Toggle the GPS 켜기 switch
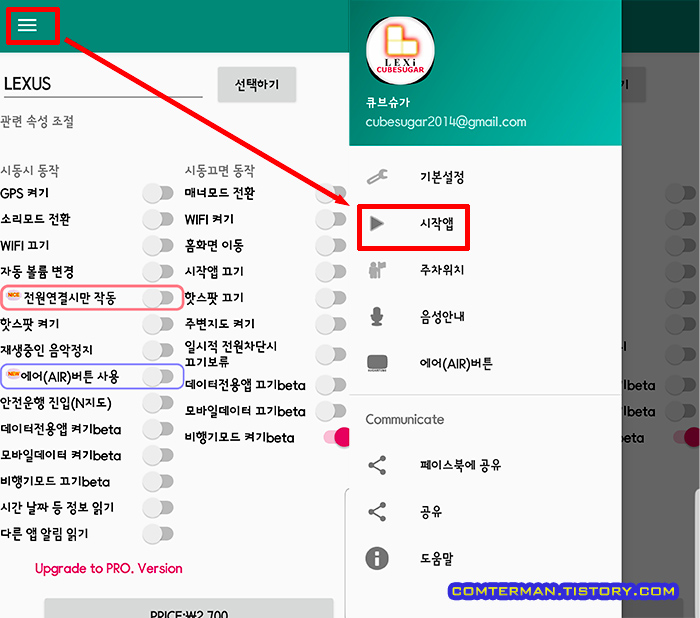Viewport: 700px width, 618px height. tap(158, 193)
